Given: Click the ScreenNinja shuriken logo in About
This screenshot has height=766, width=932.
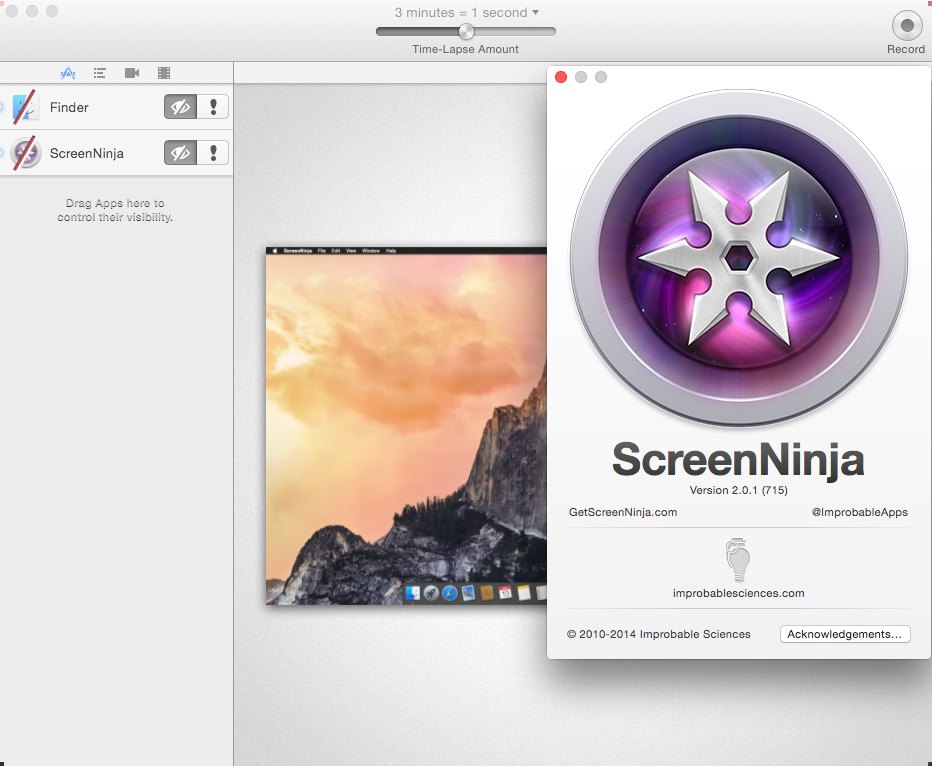Looking at the screenshot, I should [739, 258].
